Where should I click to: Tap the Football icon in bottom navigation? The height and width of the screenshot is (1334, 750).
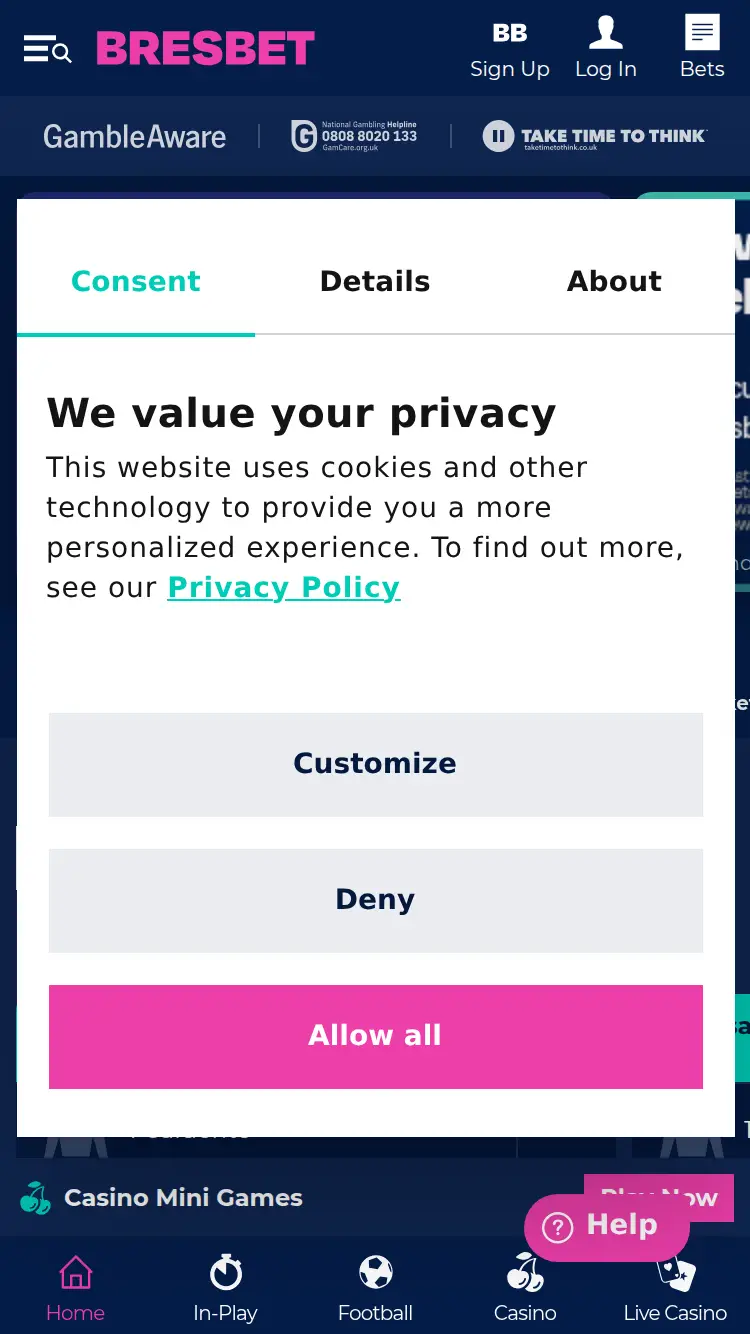[x=375, y=1272]
